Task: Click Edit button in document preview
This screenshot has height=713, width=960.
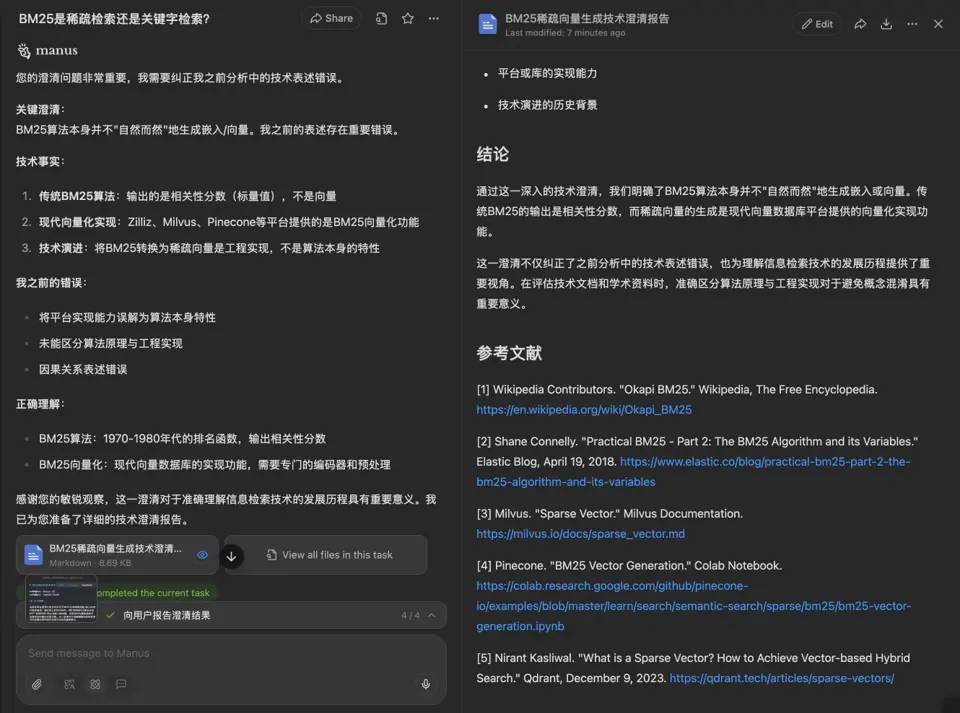Action: point(817,24)
